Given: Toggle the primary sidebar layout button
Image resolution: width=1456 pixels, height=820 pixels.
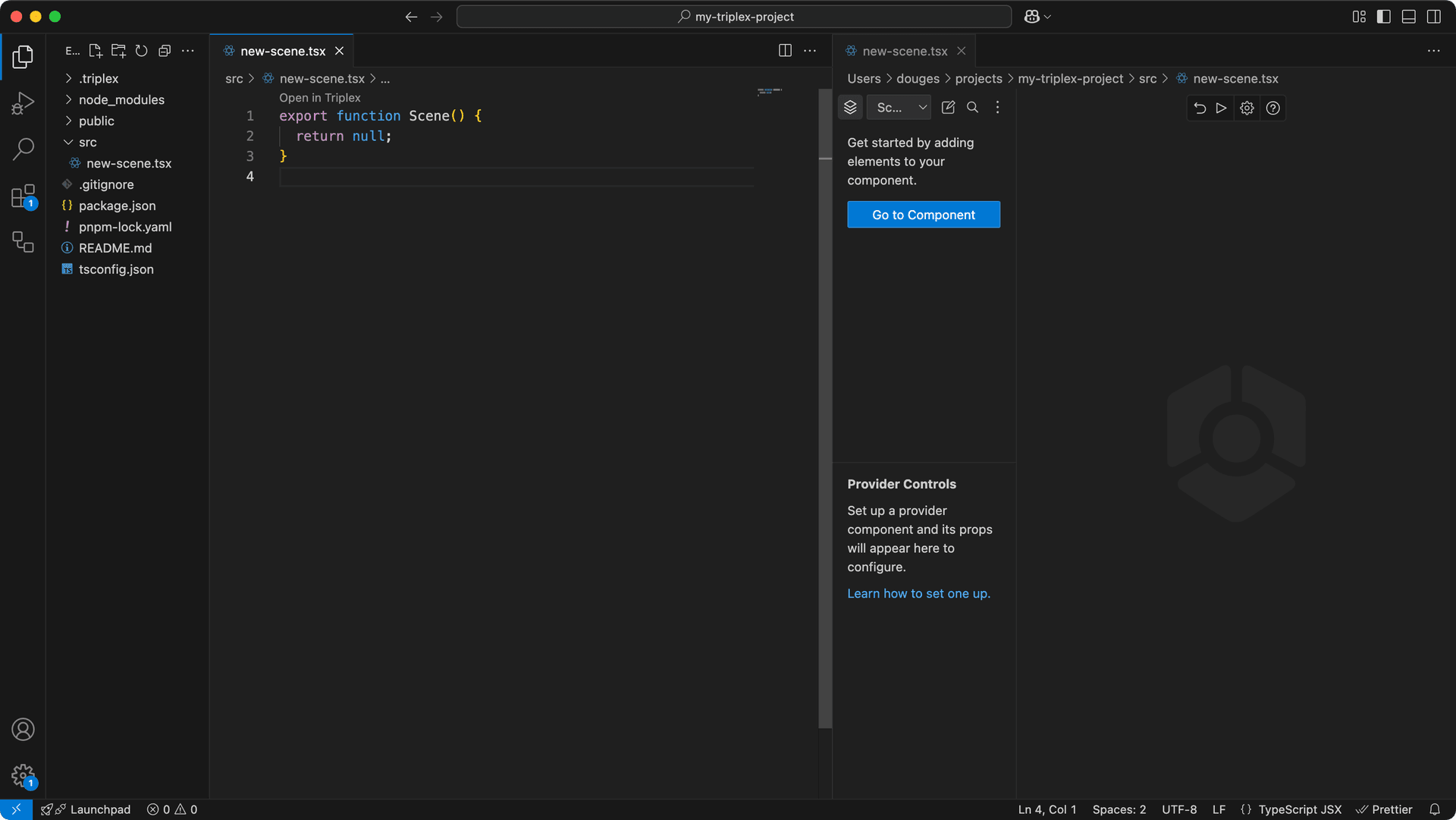Looking at the screenshot, I should coord(1383,17).
